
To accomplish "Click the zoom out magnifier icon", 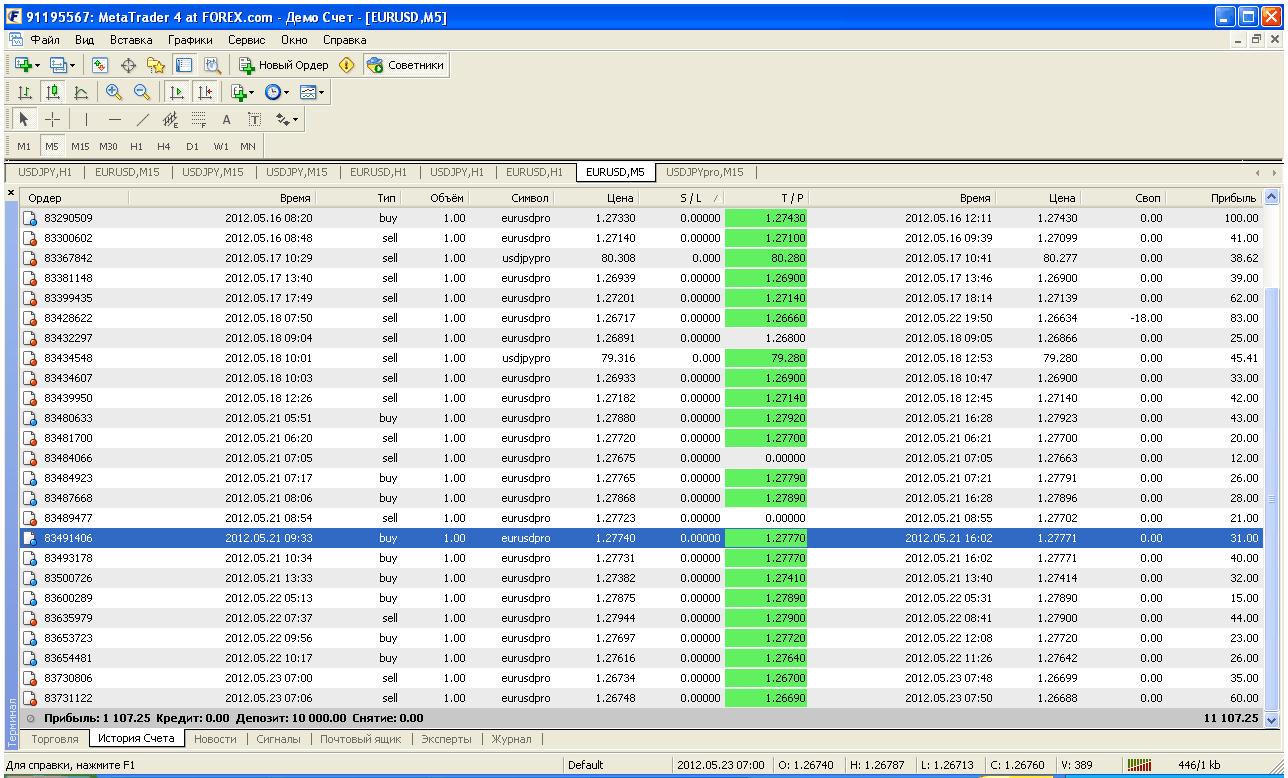I will pyautogui.click(x=142, y=92).
